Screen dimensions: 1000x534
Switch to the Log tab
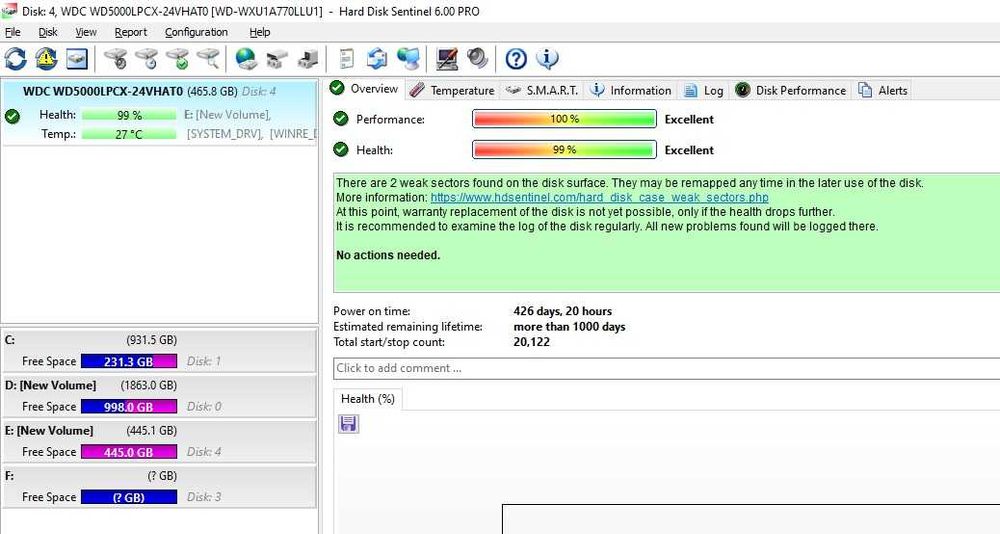[703, 91]
